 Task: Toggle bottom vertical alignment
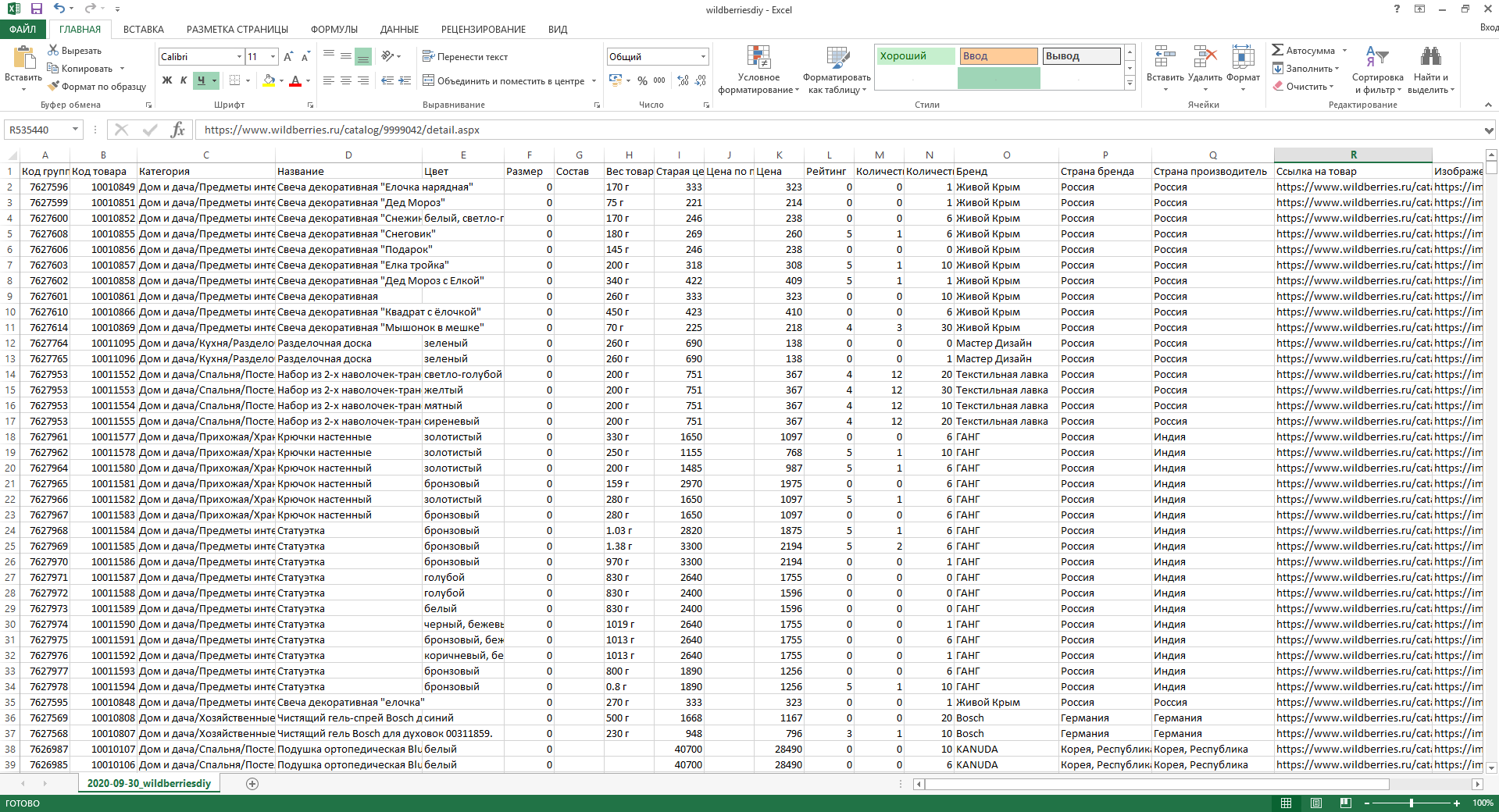point(363,56)
